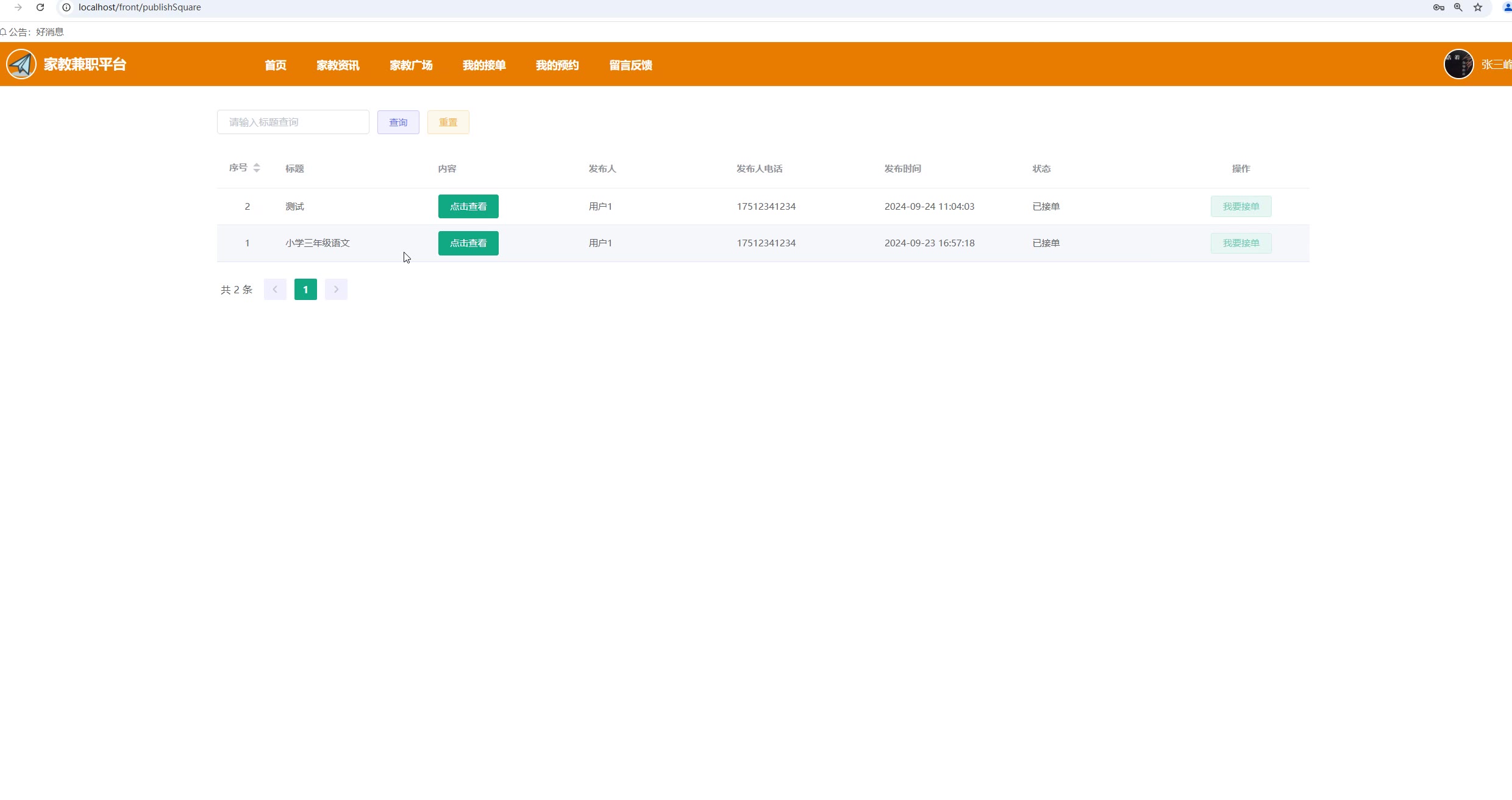The height and width of the screenshot is (800, 1512).
Task: Click the 已接单 status in 小学三年级语文 row
Action: pyautogui.click(x=1046, y=243)
